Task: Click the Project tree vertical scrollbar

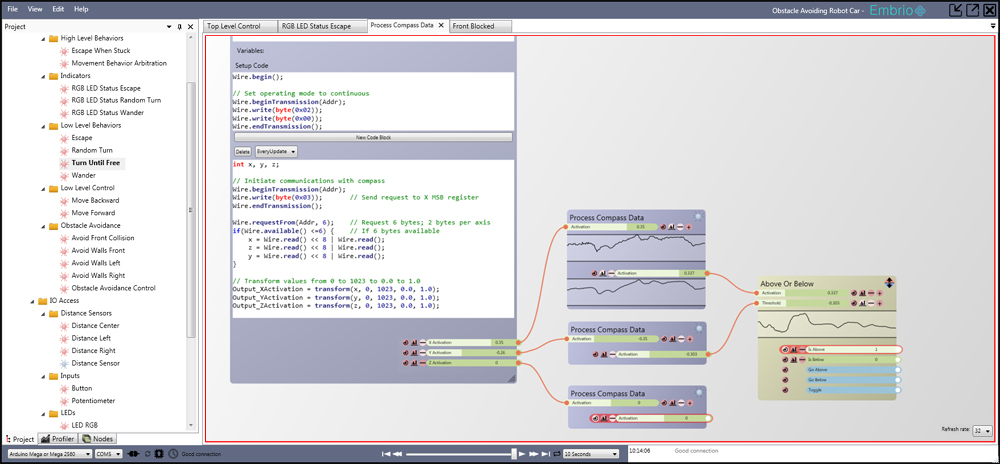Action: coord(191,210)
